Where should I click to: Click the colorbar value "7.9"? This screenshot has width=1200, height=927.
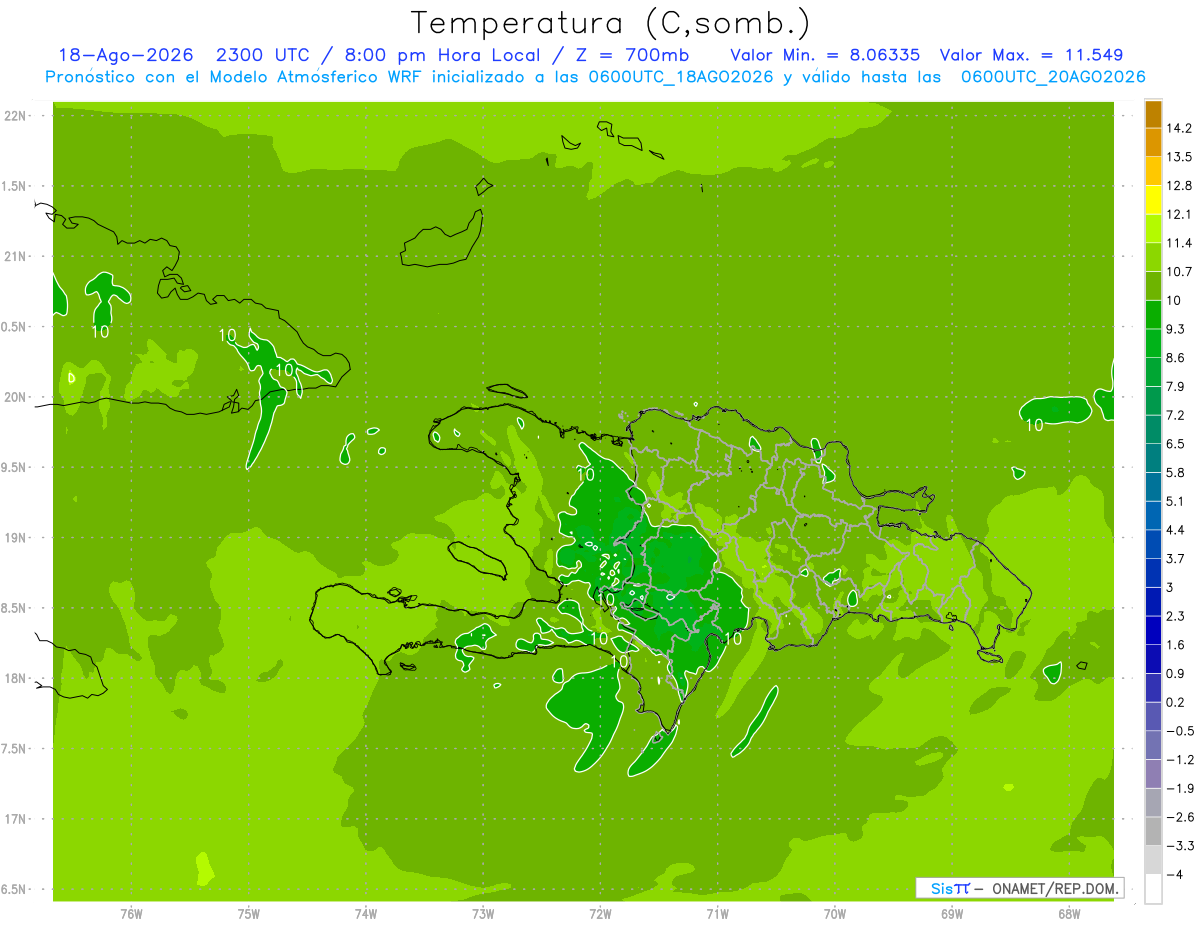(1175, 387)
